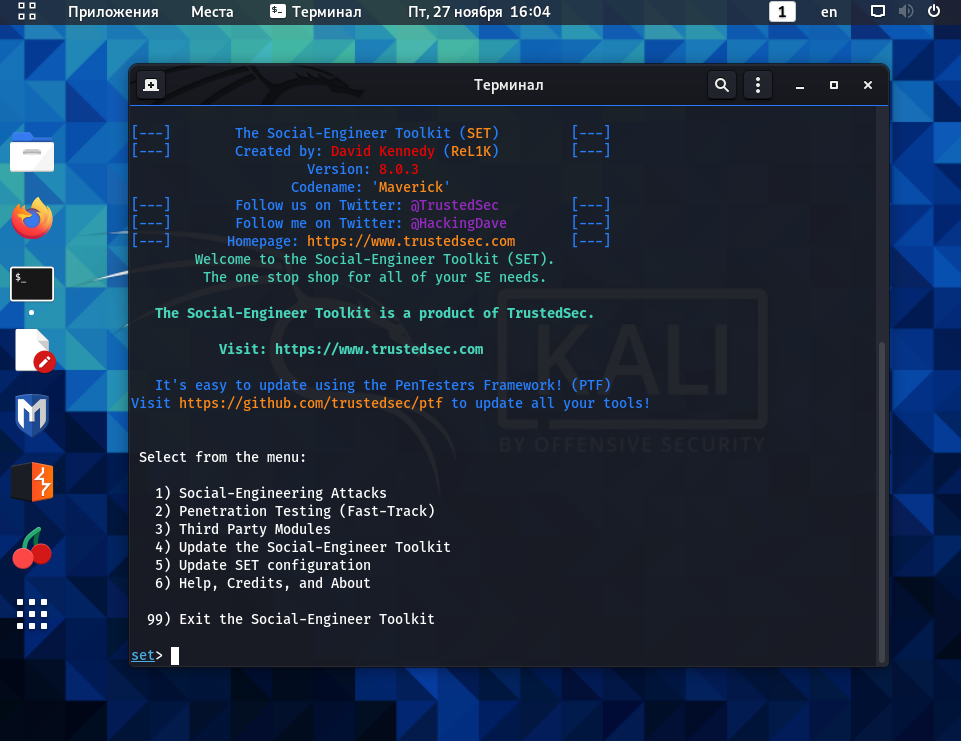Open the Терминал app menu in top bar
The image size is (961, 741).
[316, 12]
